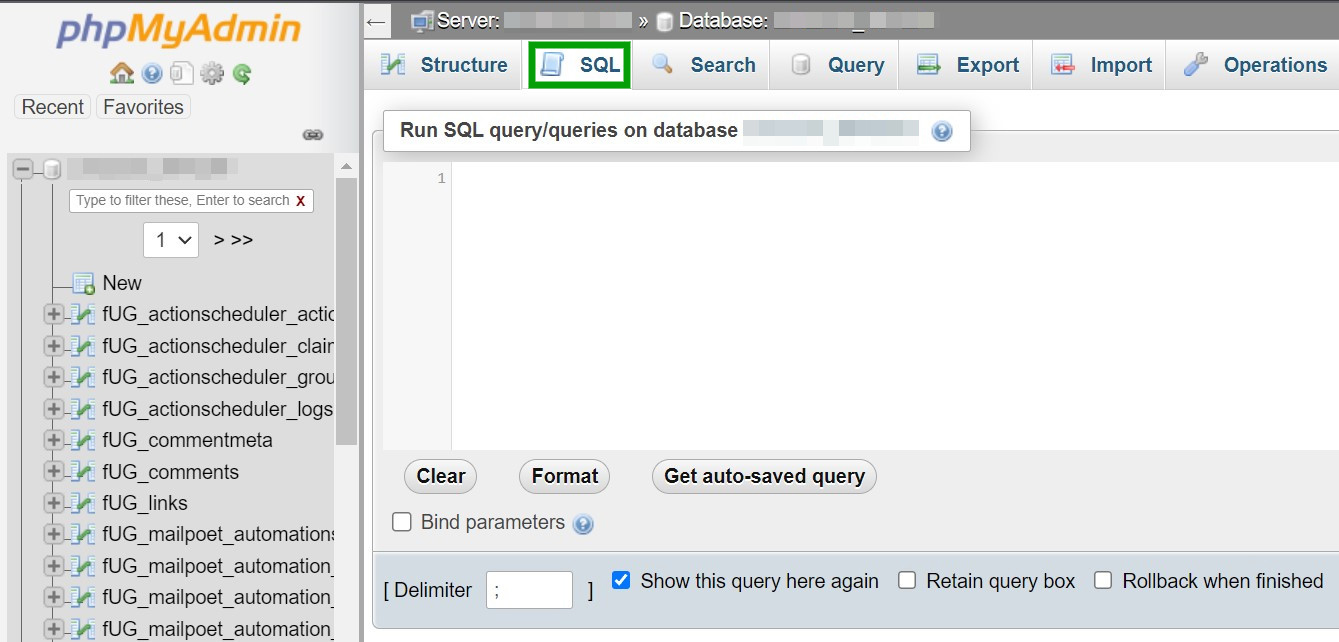The width and height of the screenshot is (1339, 642).
Task: Click the help icon beside Bind parameters
Action: [583, 524]
